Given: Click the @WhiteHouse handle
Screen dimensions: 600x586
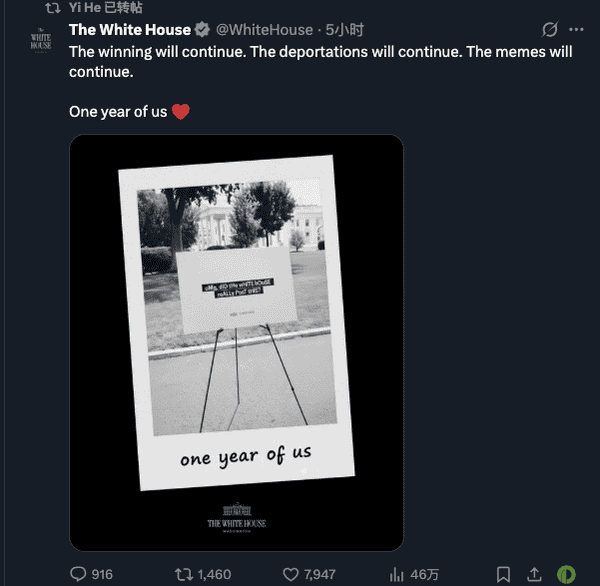Looking at the screenshot, I should point(263,30).
